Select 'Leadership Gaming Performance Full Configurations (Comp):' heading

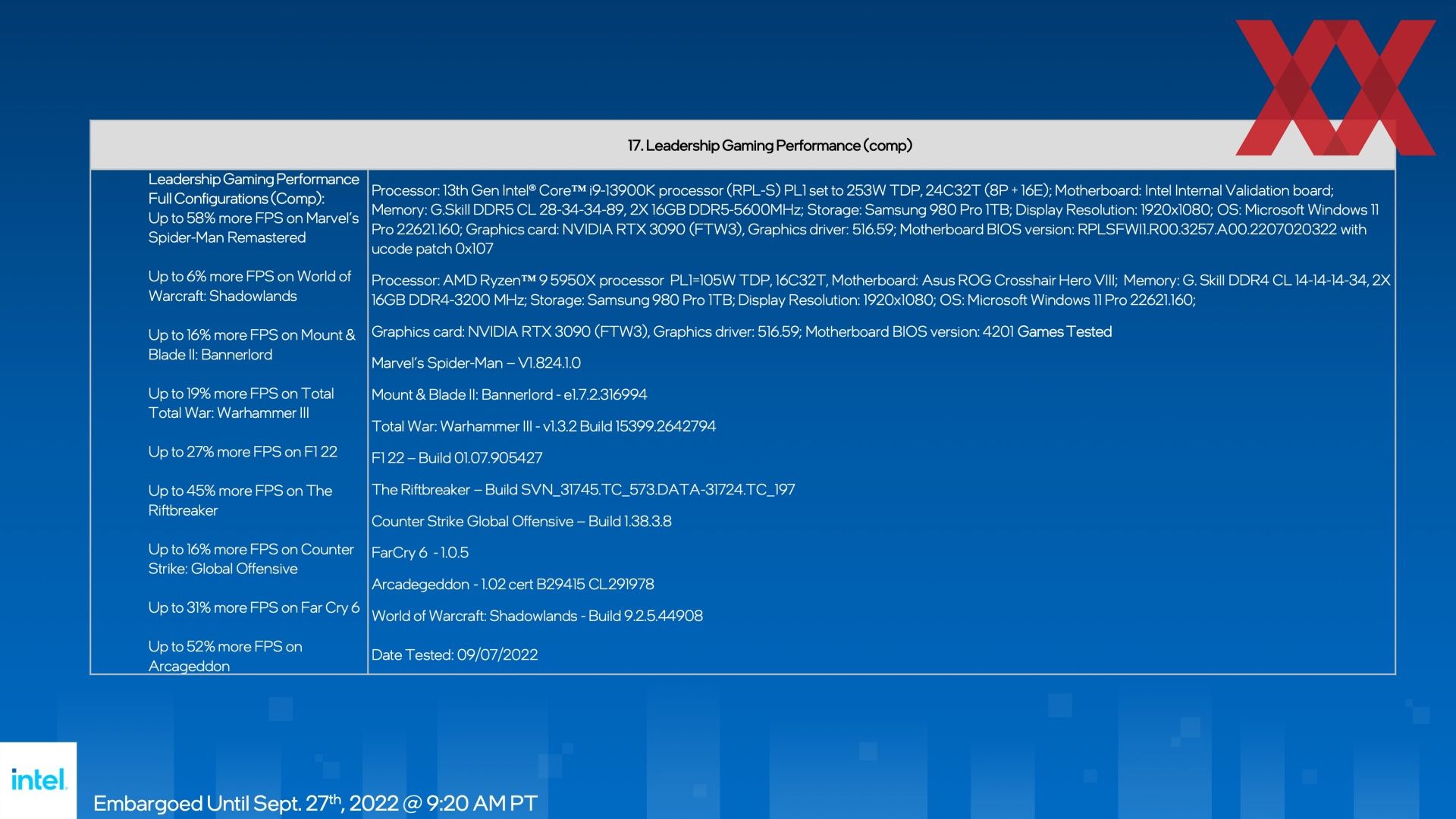pyautogui.click(x=253, y=189)
